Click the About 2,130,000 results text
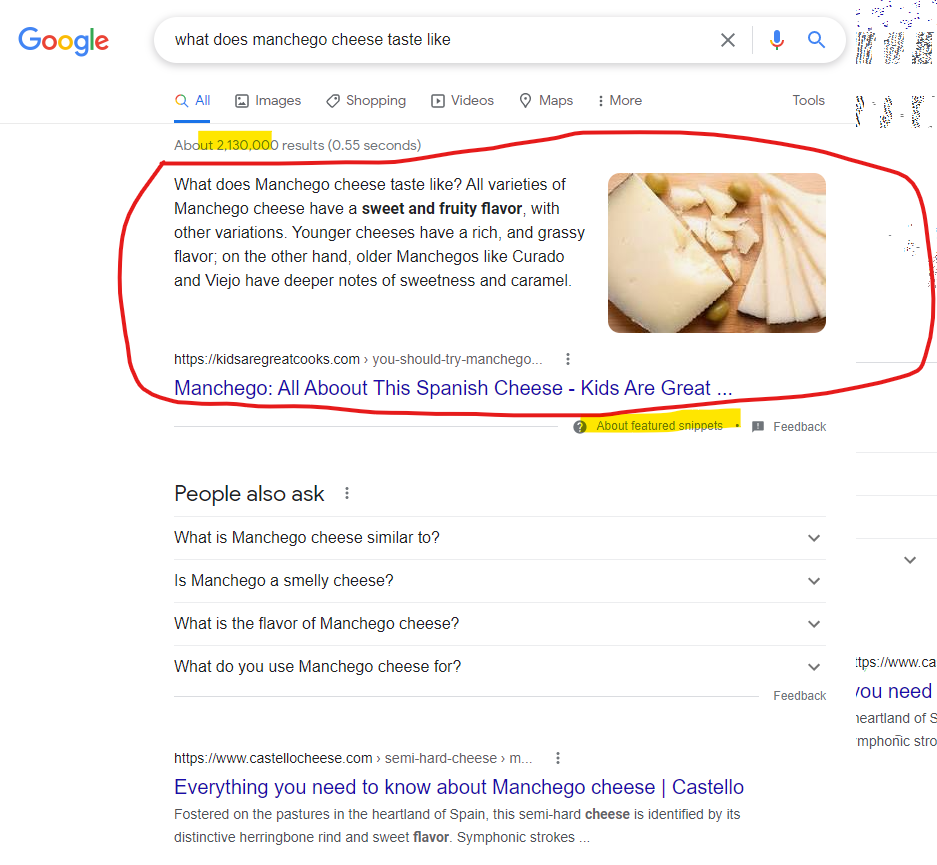The width and height of the screenshot is (937, 865). [x=297, y=145]
